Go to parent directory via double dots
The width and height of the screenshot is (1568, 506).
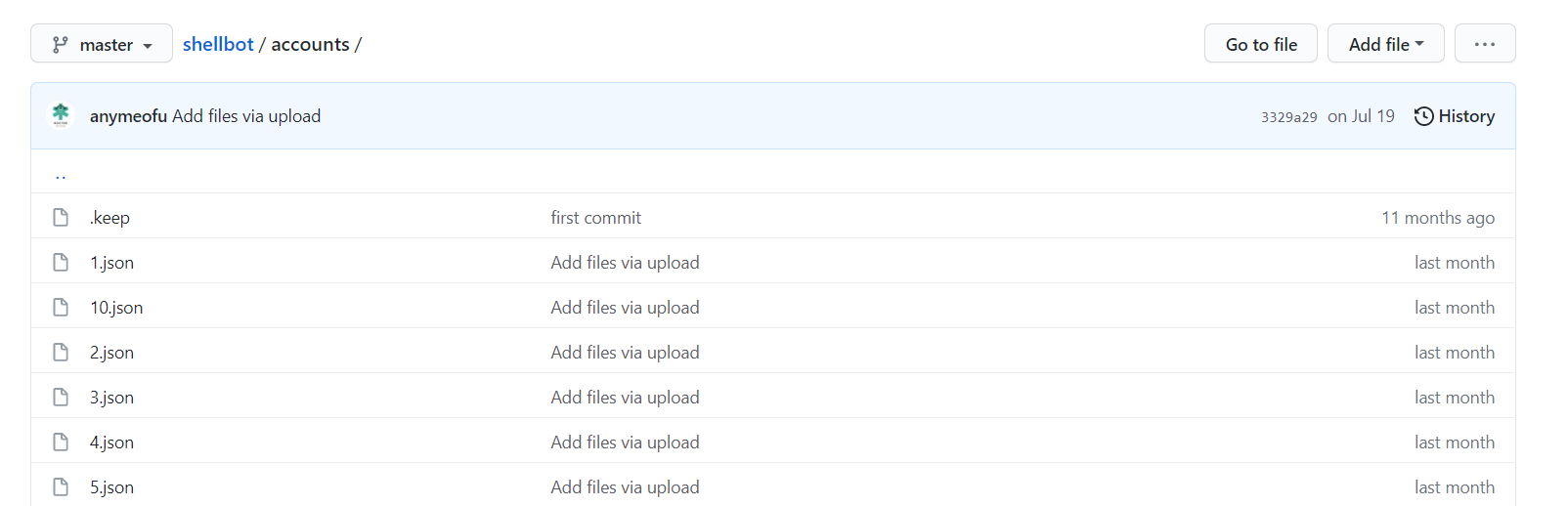tap(61, 175)
